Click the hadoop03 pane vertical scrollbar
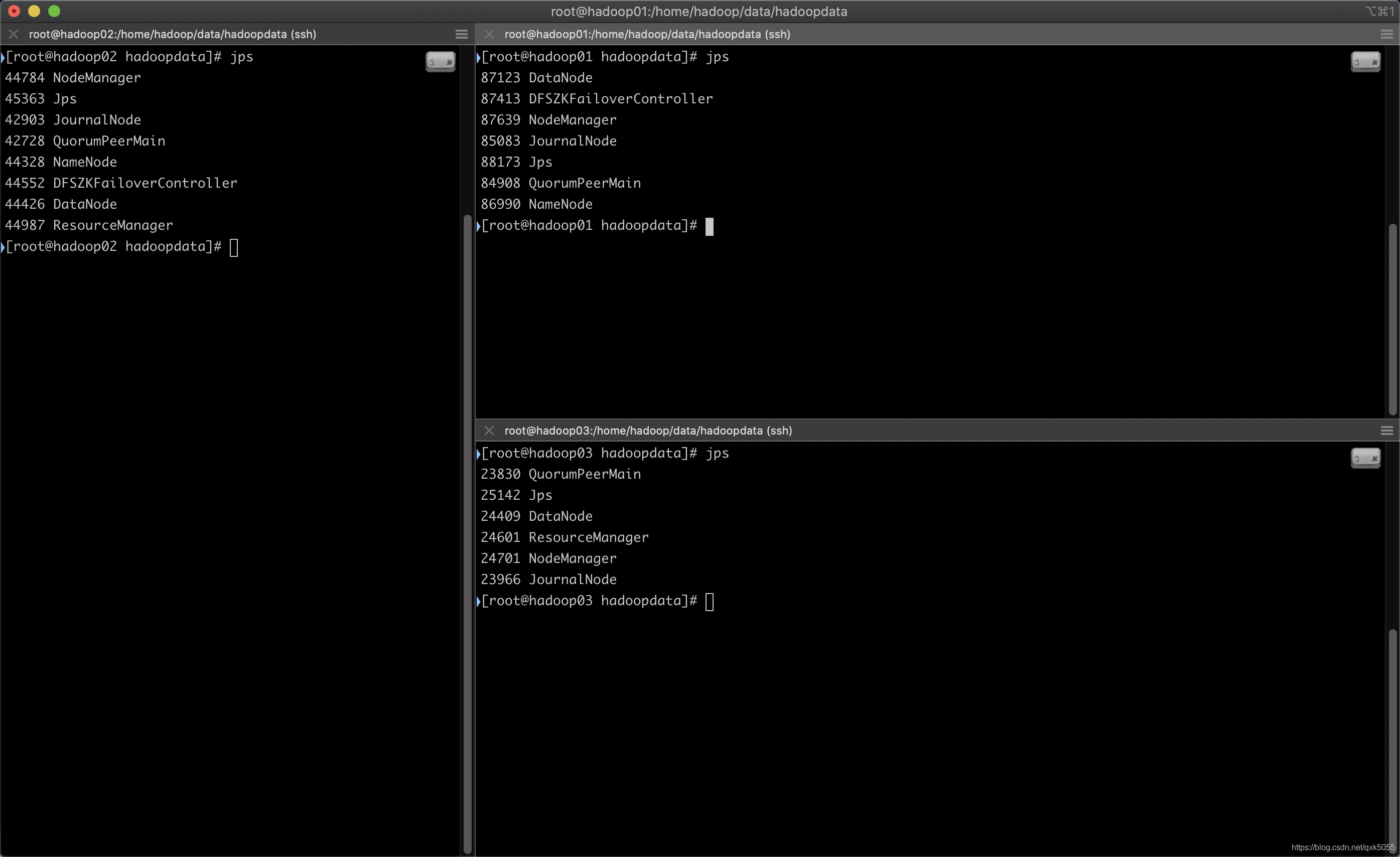The width and height of the screenshot is (1400, 857). pos(1392,739)
